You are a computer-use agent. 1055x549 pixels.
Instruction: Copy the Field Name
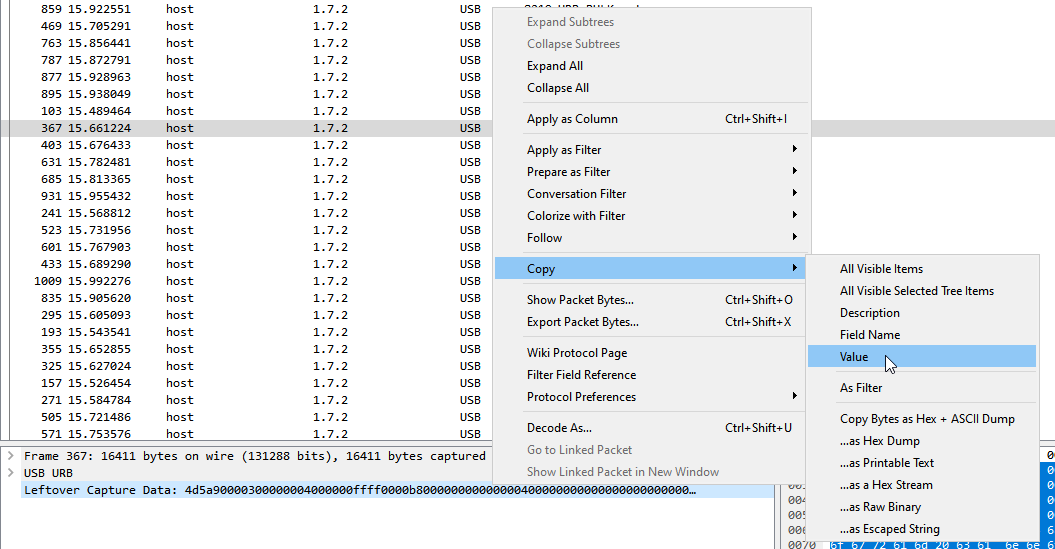click(x=869, y=335)
